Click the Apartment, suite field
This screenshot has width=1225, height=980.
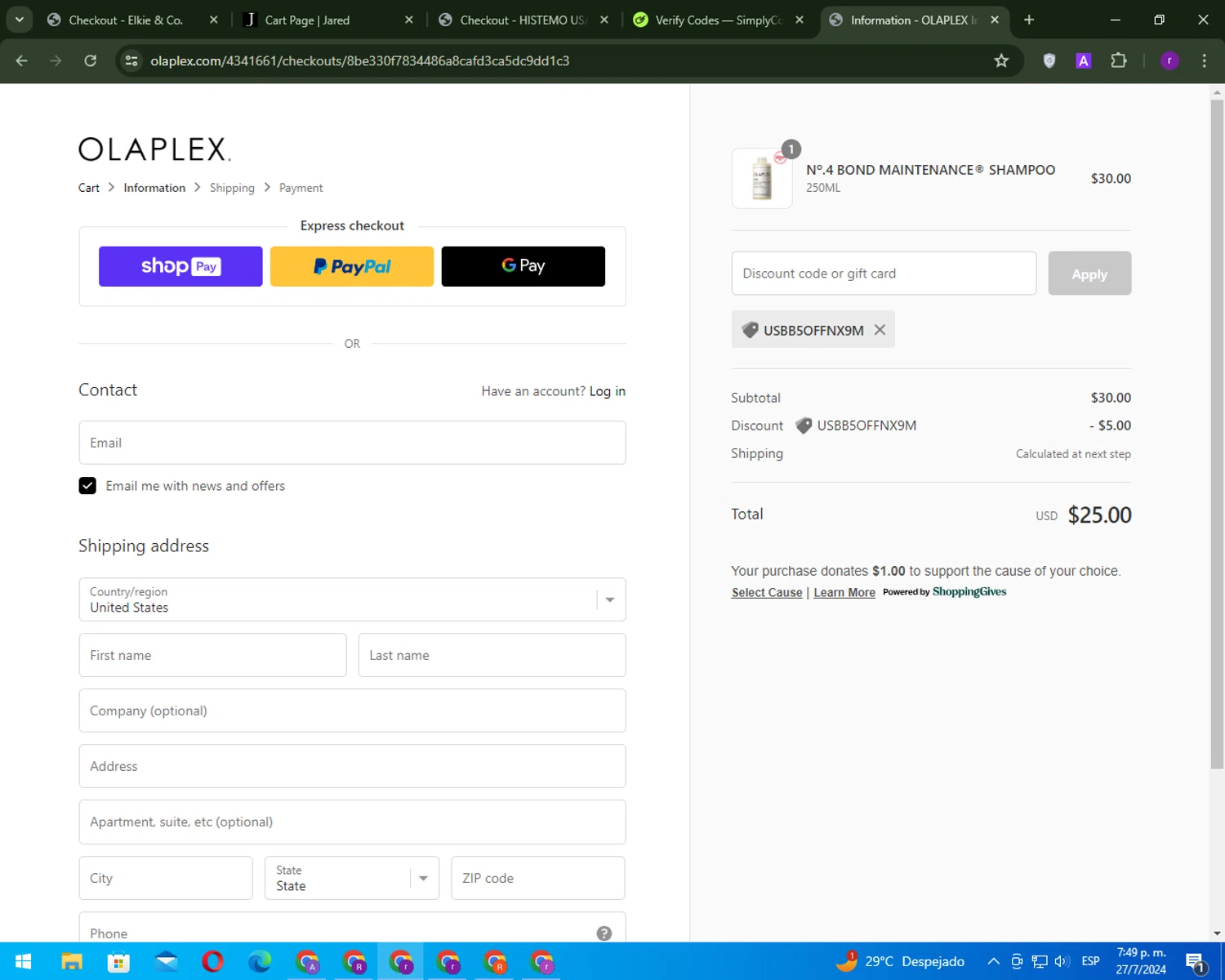tap(352, 822)
